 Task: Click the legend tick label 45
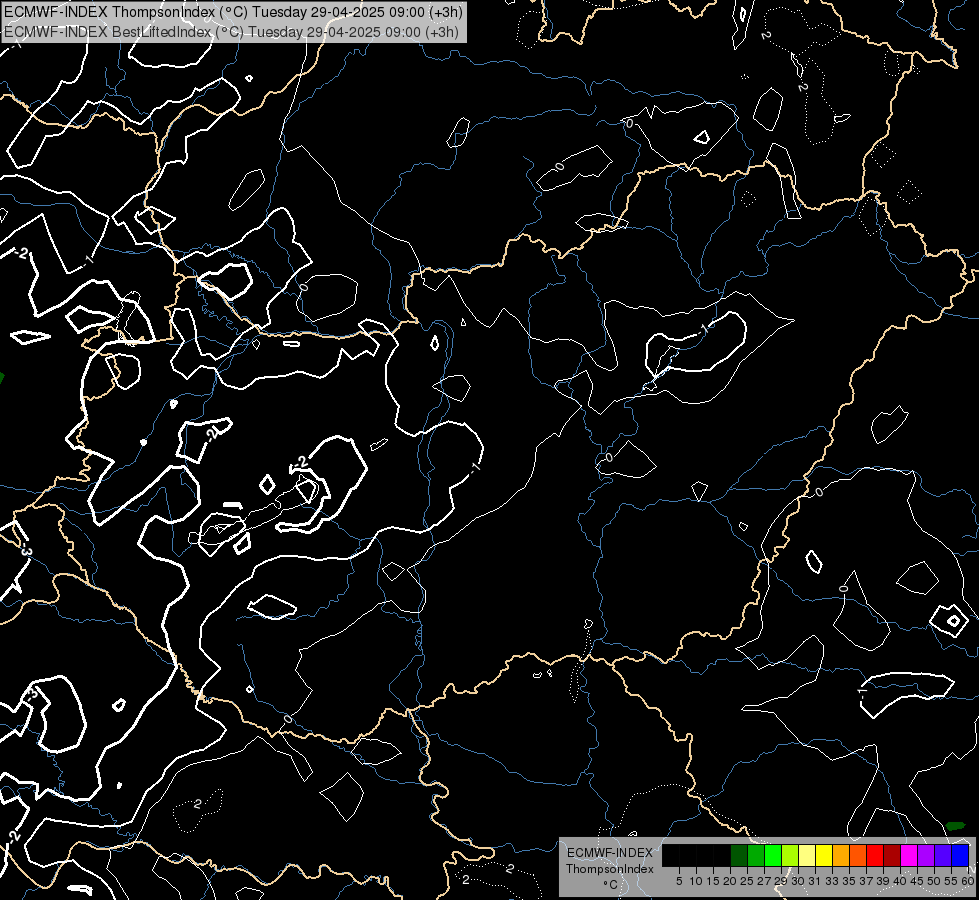917,881
